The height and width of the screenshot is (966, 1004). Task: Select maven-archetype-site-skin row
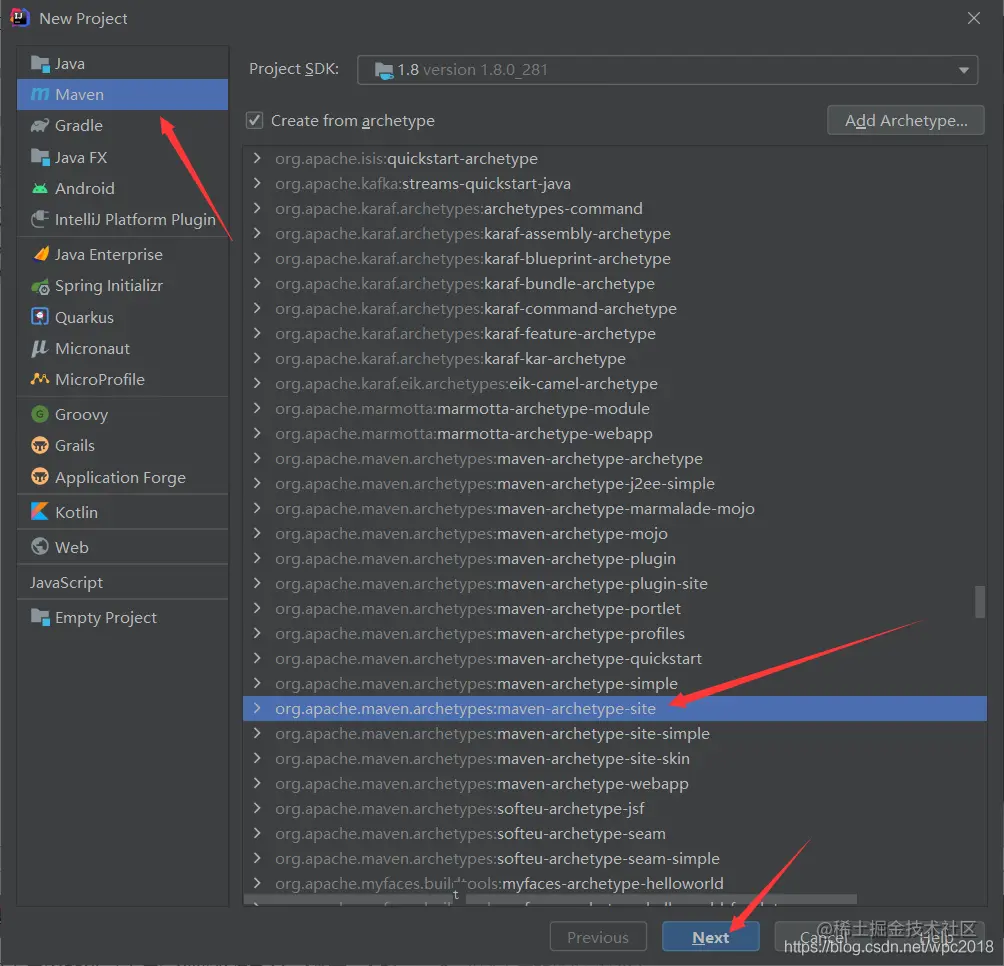pyautogui.click(x=615, y=758)
